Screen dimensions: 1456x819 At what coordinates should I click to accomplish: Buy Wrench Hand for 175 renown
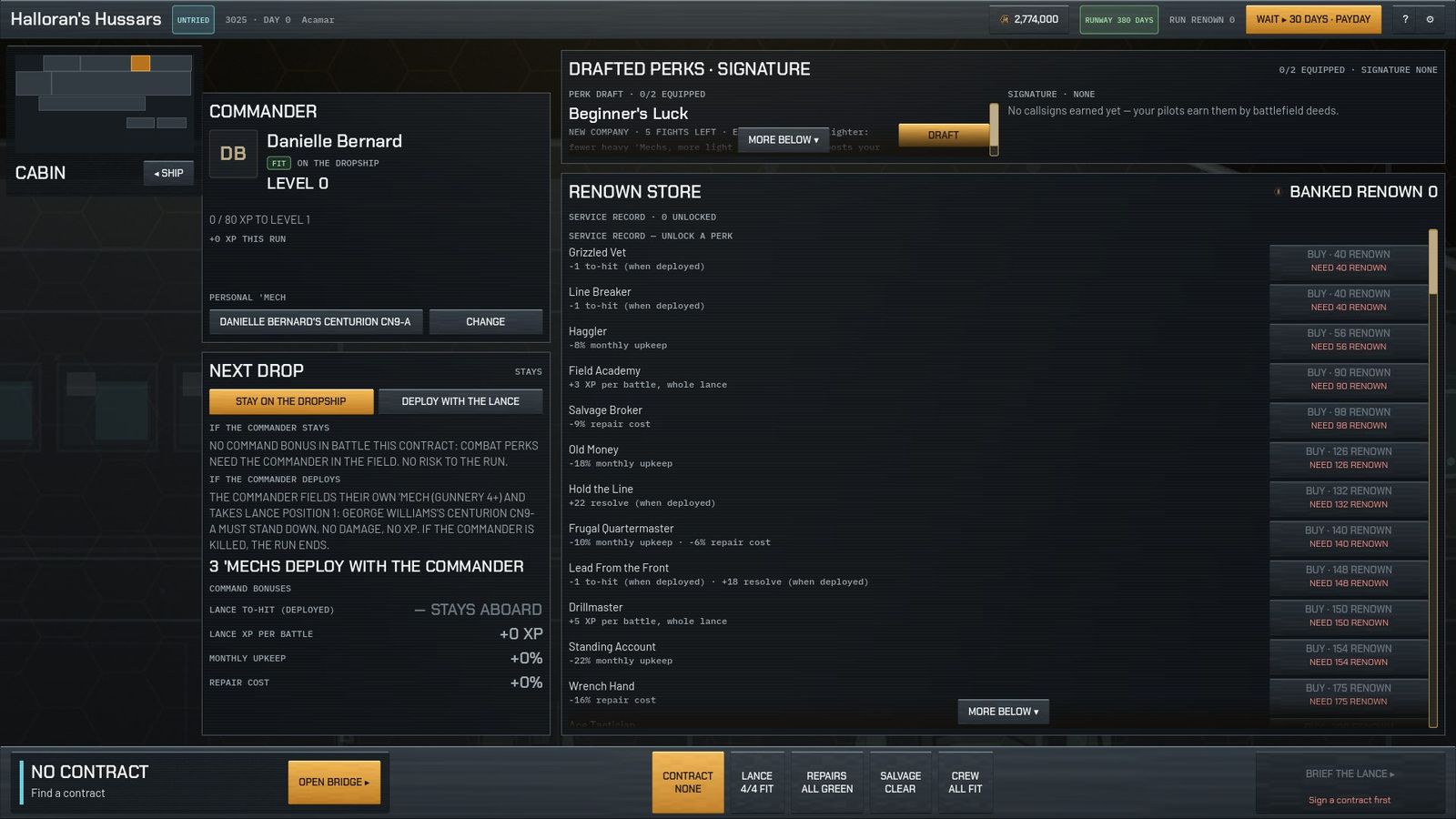pyautogui.click(x=1348, y=694)
